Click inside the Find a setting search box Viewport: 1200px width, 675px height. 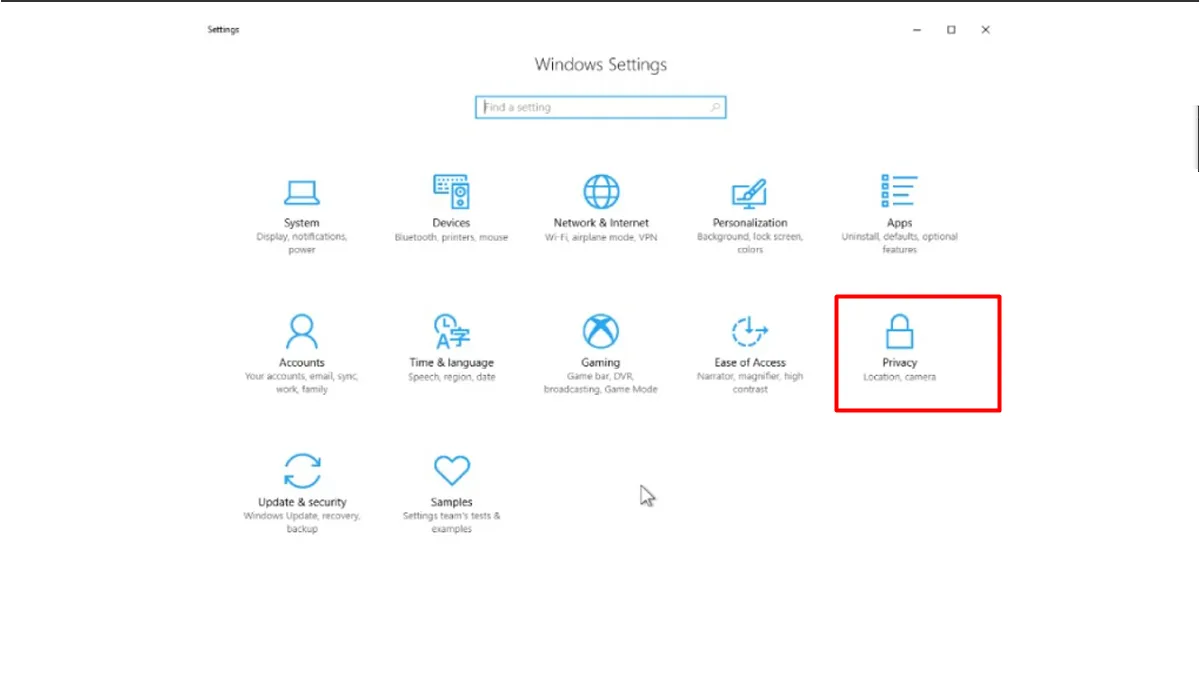tap(580, 107)
